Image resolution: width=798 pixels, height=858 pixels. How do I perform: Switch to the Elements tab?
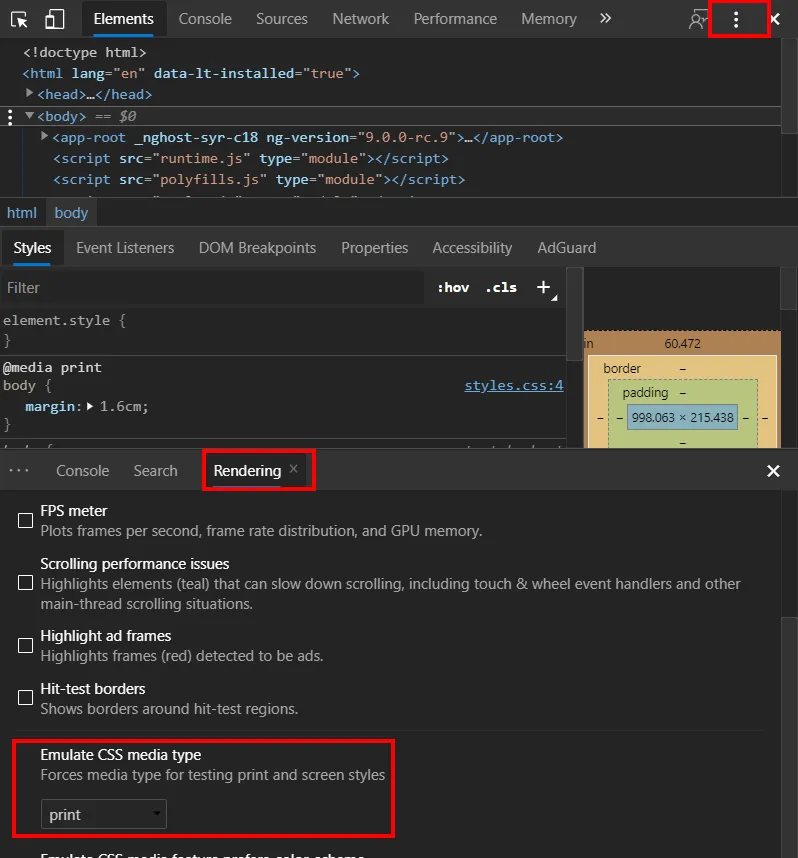124,19
